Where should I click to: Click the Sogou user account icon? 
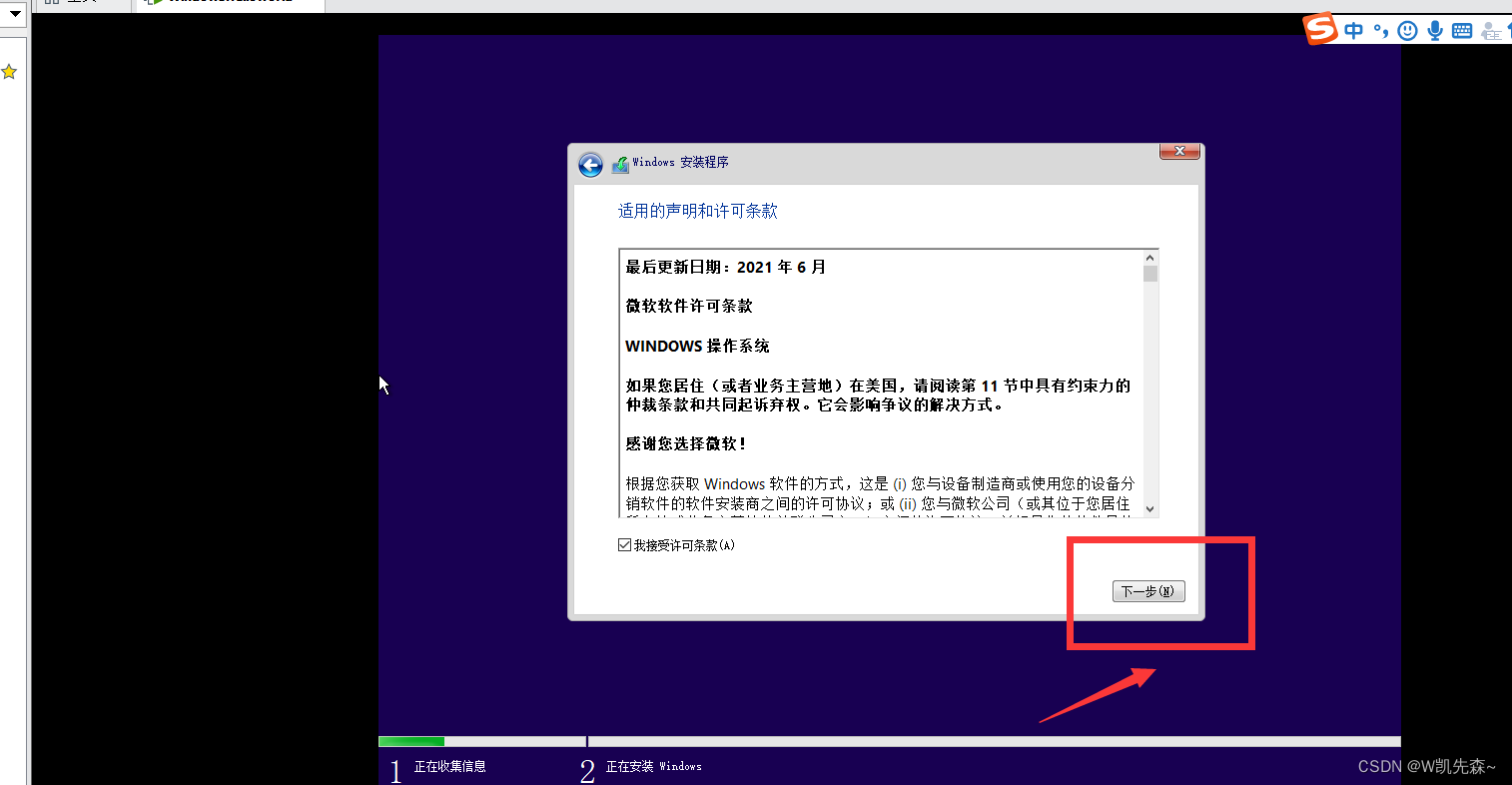(1491, 31)
